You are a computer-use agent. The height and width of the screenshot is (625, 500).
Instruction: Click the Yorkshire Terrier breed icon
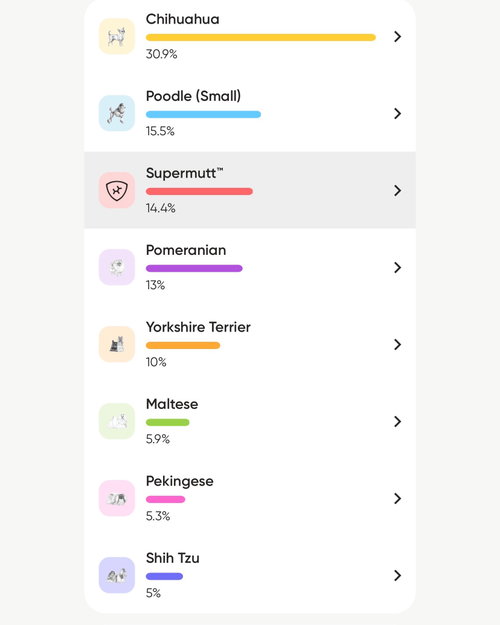(x=117, y=344)
